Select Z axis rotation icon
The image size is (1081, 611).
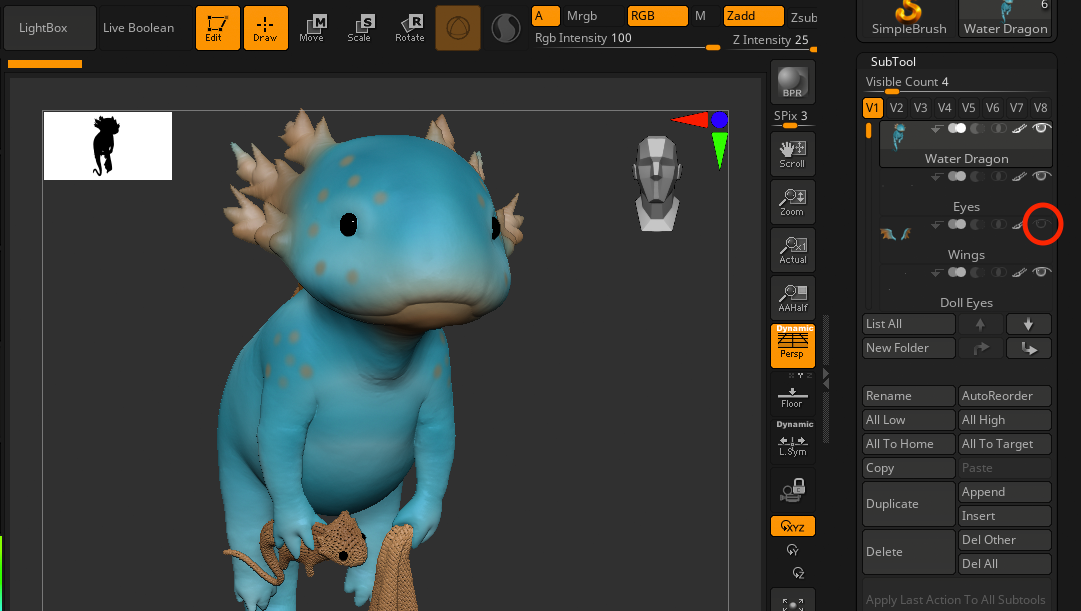(x=798, y=573)
